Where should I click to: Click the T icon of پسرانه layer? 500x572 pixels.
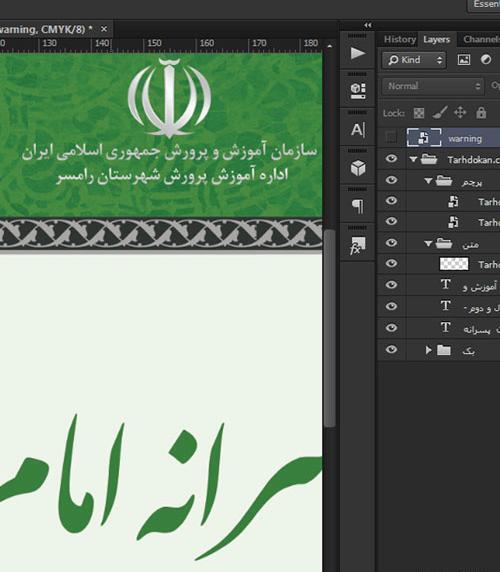click(x=446, y=327)
